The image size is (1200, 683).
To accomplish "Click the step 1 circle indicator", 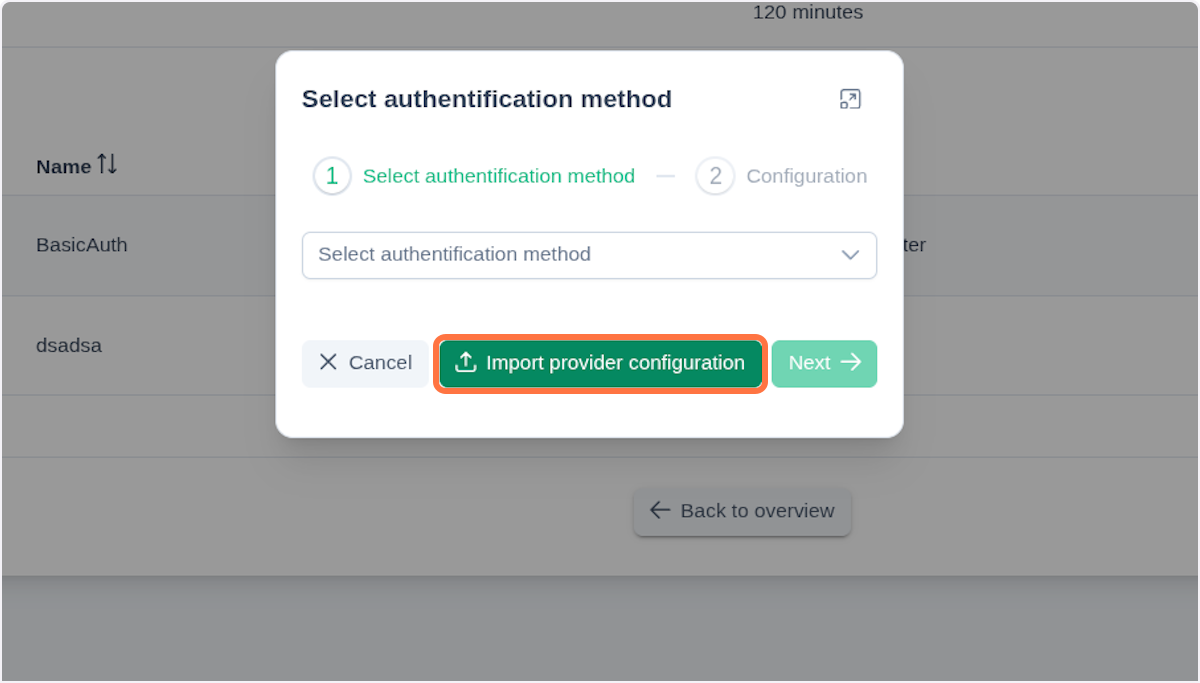I will [332, 176].
